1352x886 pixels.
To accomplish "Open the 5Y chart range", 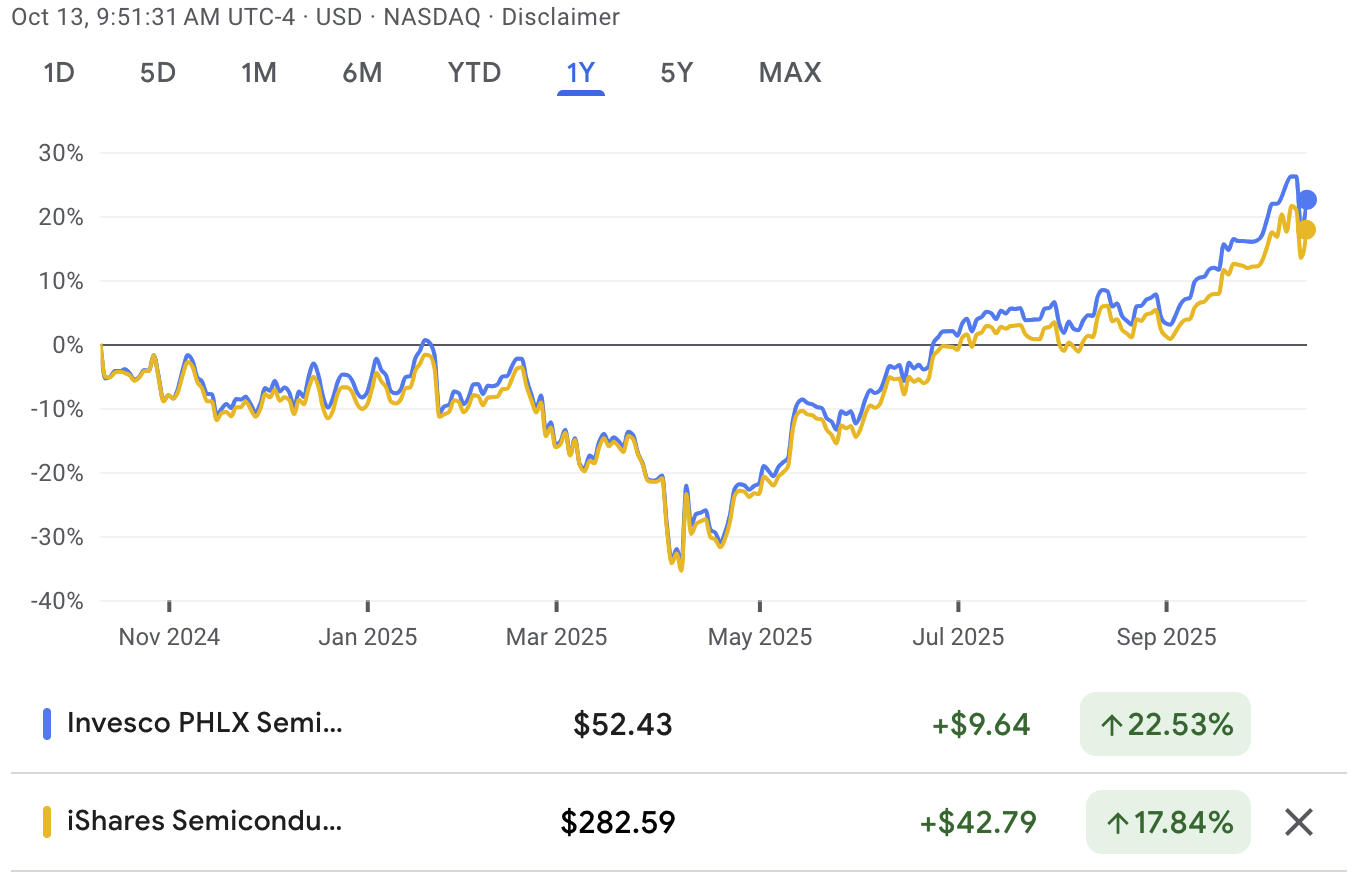I will coord(676,73).
